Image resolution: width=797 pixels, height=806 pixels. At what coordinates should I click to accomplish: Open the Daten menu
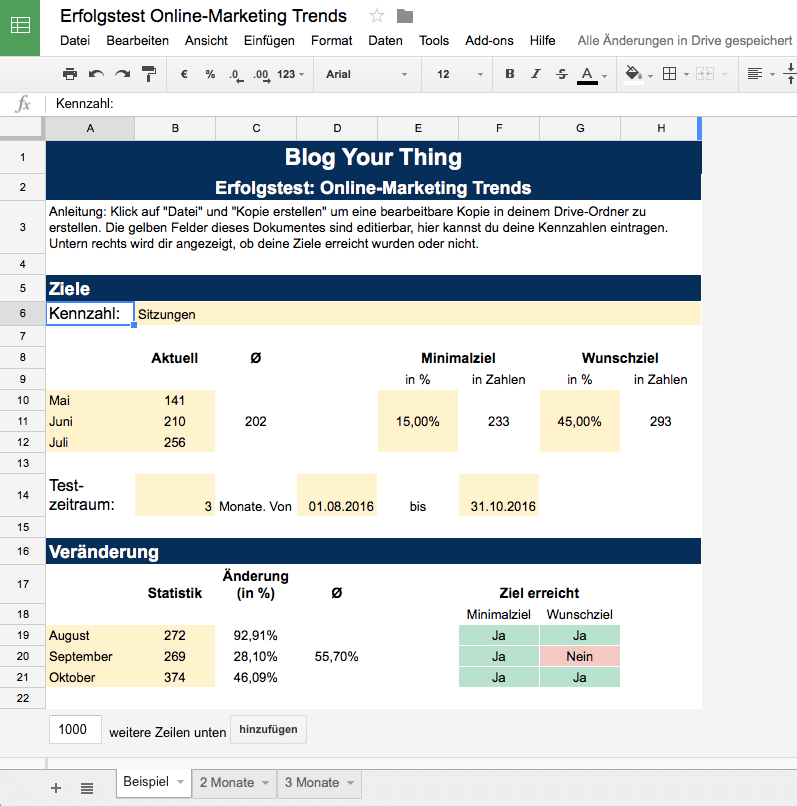point(385,41)
